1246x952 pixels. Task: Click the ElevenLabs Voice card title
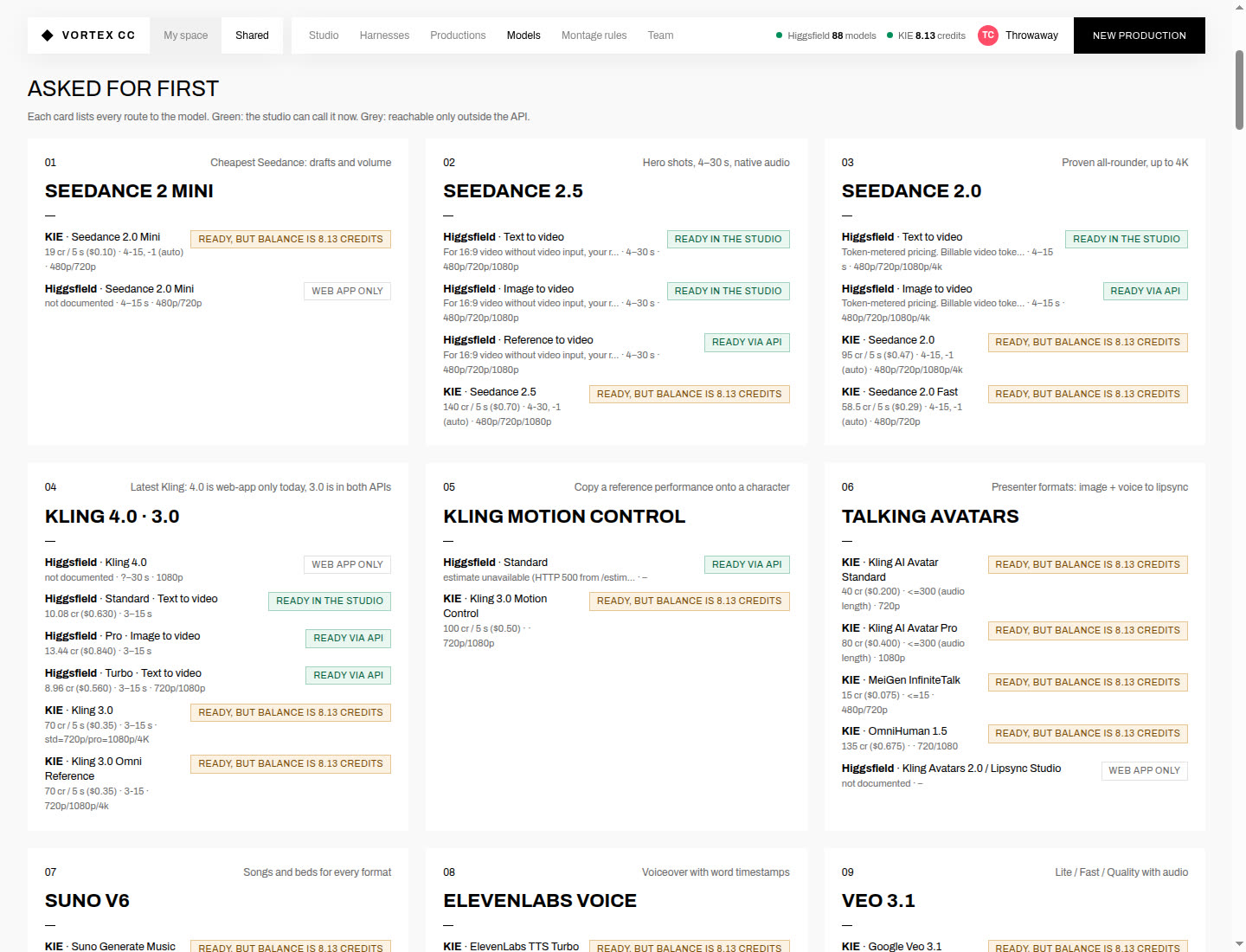pyautogui.click(x=540, y=901)
